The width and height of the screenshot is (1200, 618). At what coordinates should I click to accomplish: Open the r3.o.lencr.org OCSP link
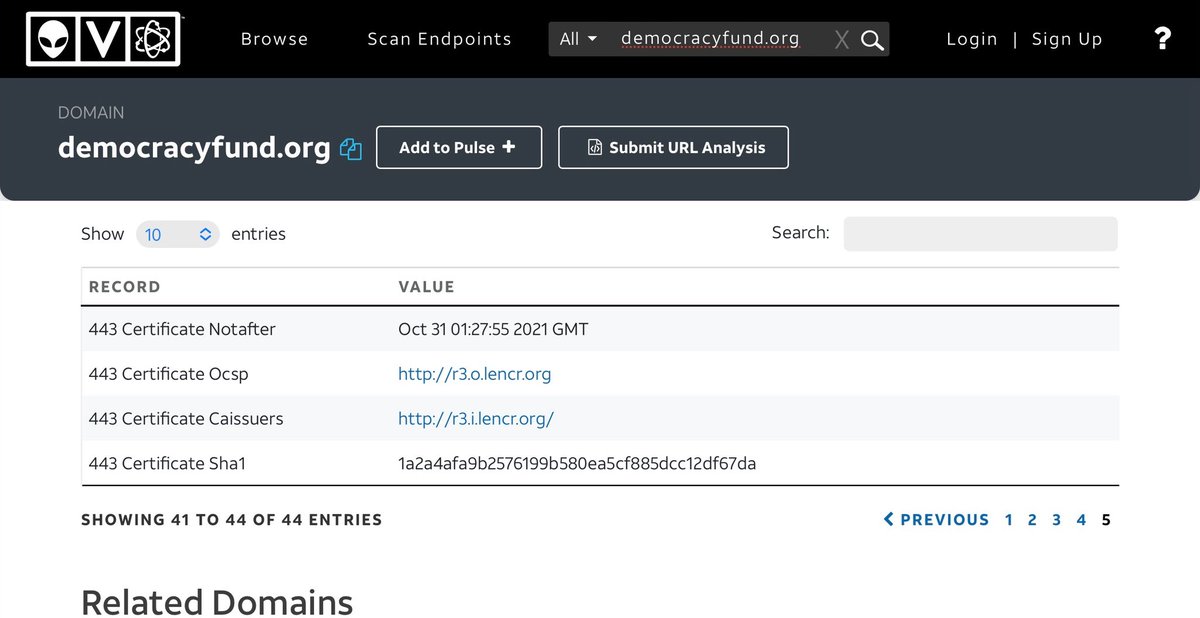pos(474,374)
